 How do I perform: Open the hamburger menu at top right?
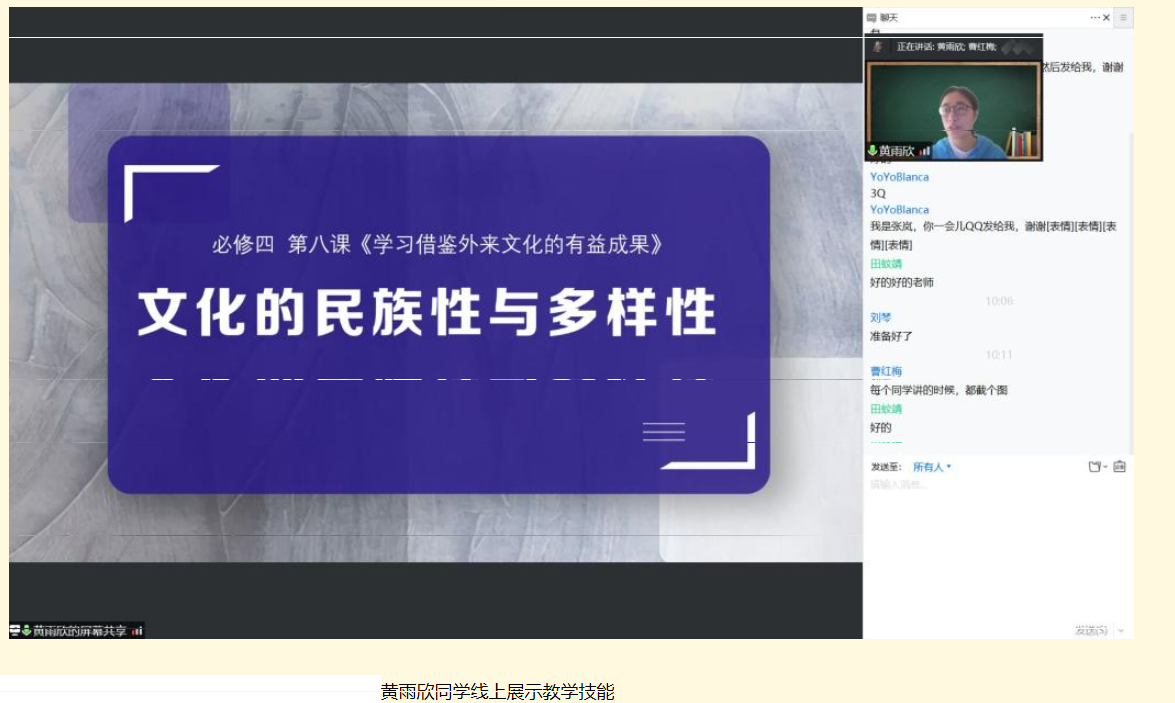tap(1124, 18)
